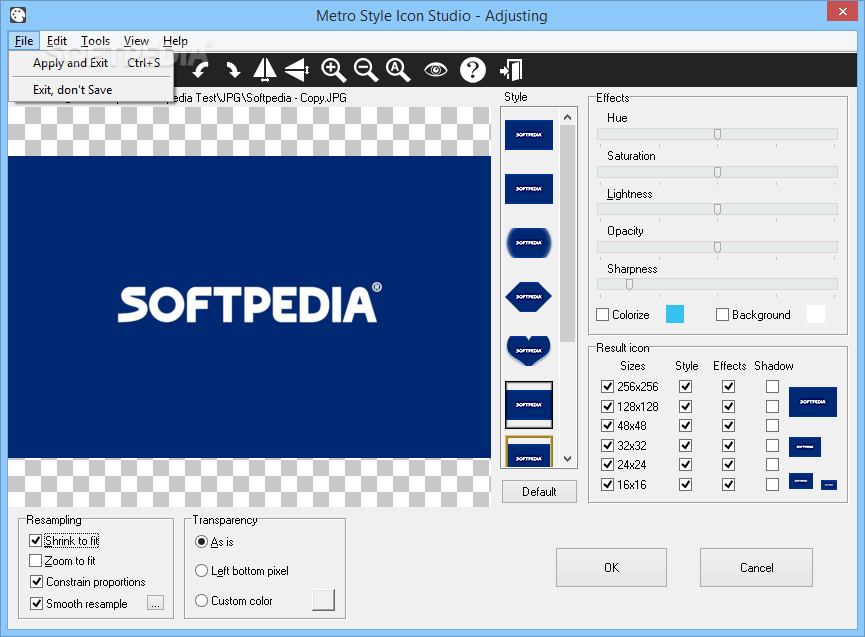Enable Shadow for the 256x256 row
Viewport: 865px width, 637px height.
point(772,387)
